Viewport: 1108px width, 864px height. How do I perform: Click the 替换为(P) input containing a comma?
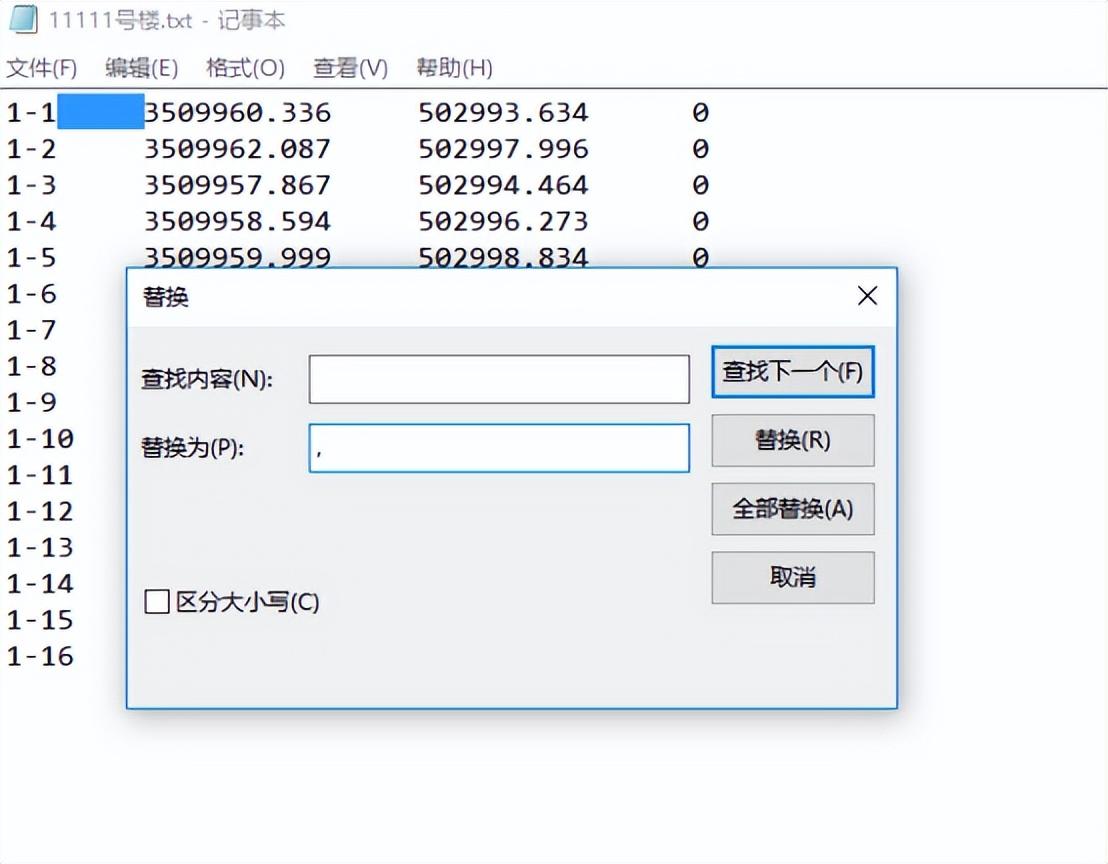point(499,448)
